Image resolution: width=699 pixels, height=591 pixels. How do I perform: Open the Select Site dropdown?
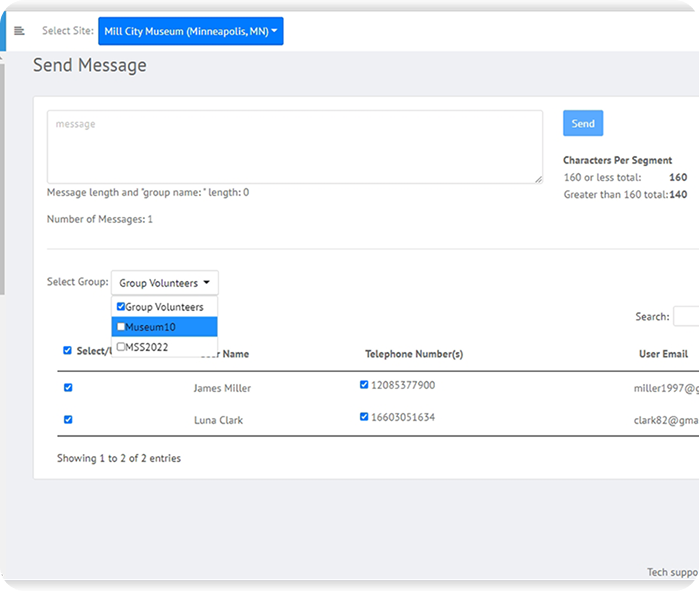click(x=191, y=31)
